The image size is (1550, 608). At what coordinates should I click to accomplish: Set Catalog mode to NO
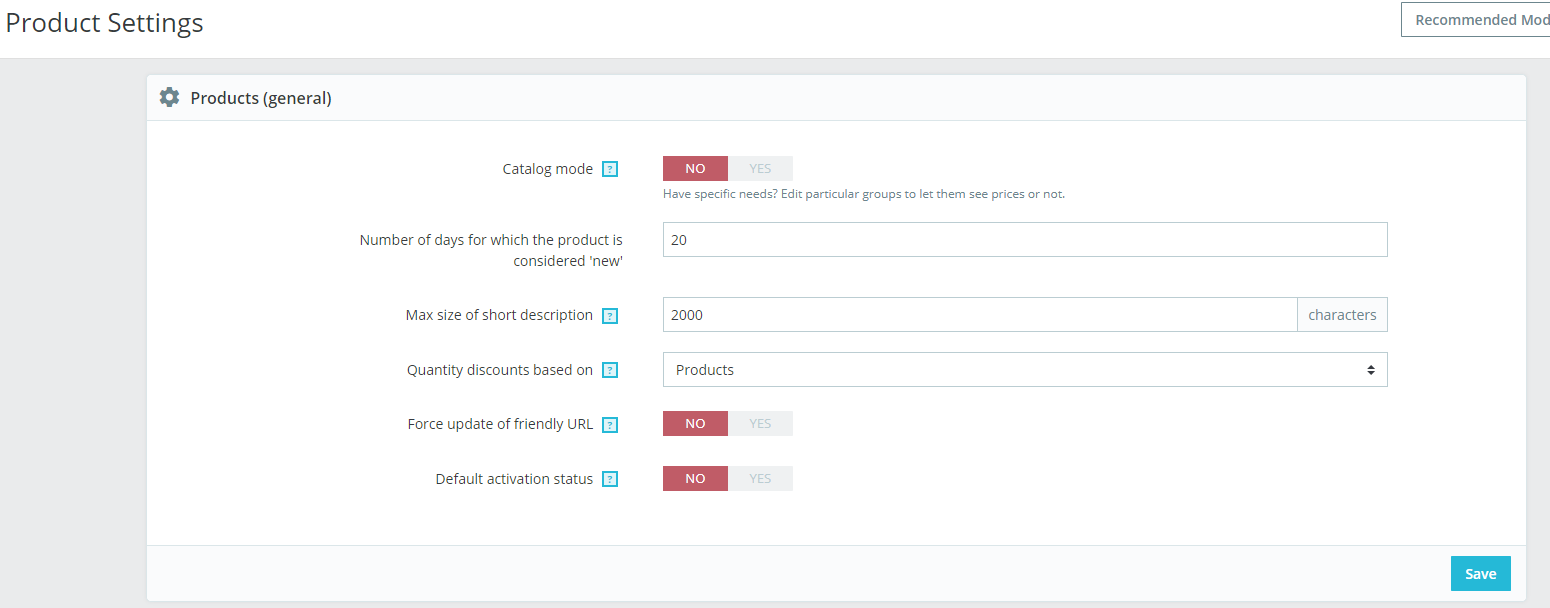click(695, 169)
